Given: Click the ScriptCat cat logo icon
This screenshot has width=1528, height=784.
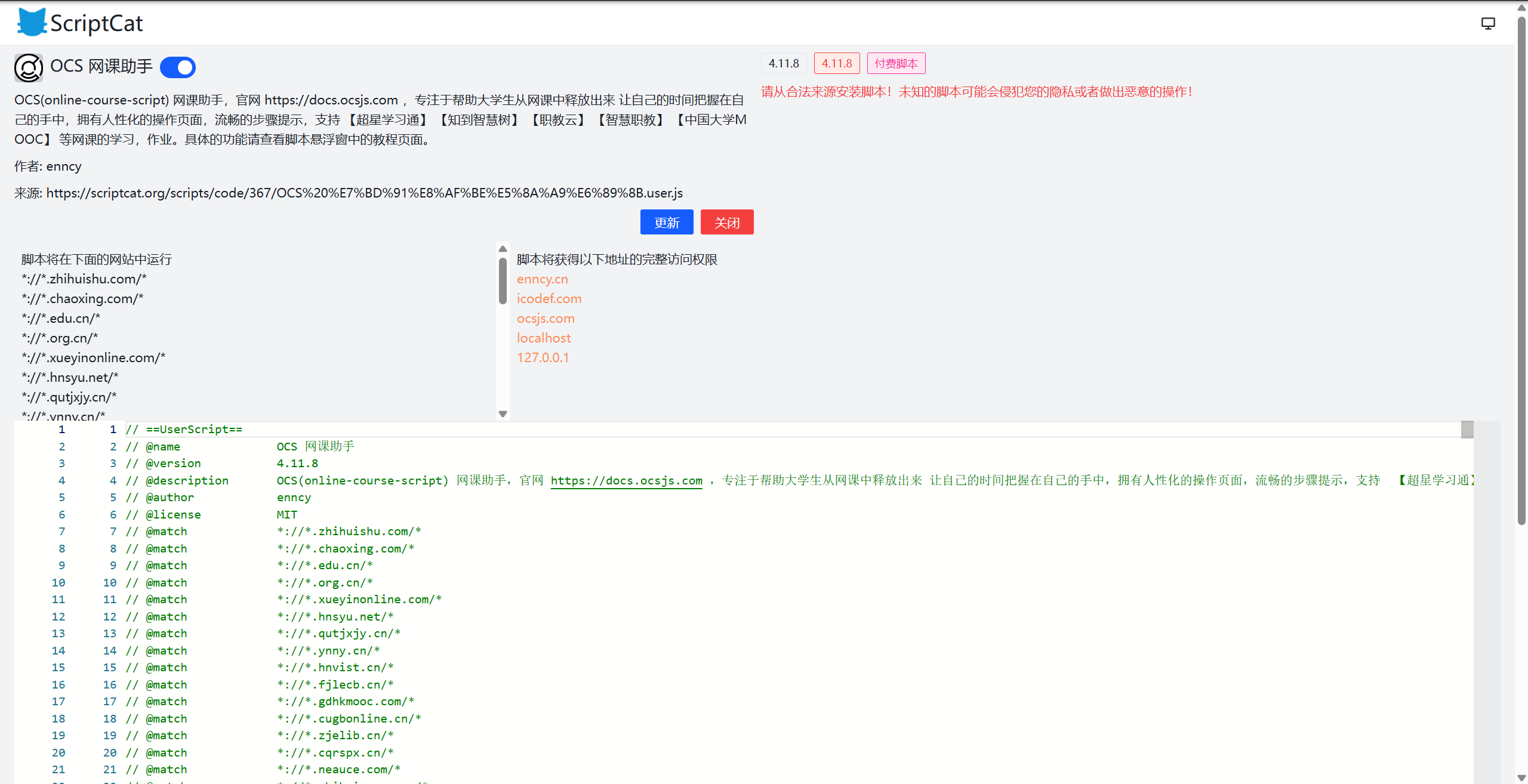Looking at the screenshot, I should click(31, 23).
